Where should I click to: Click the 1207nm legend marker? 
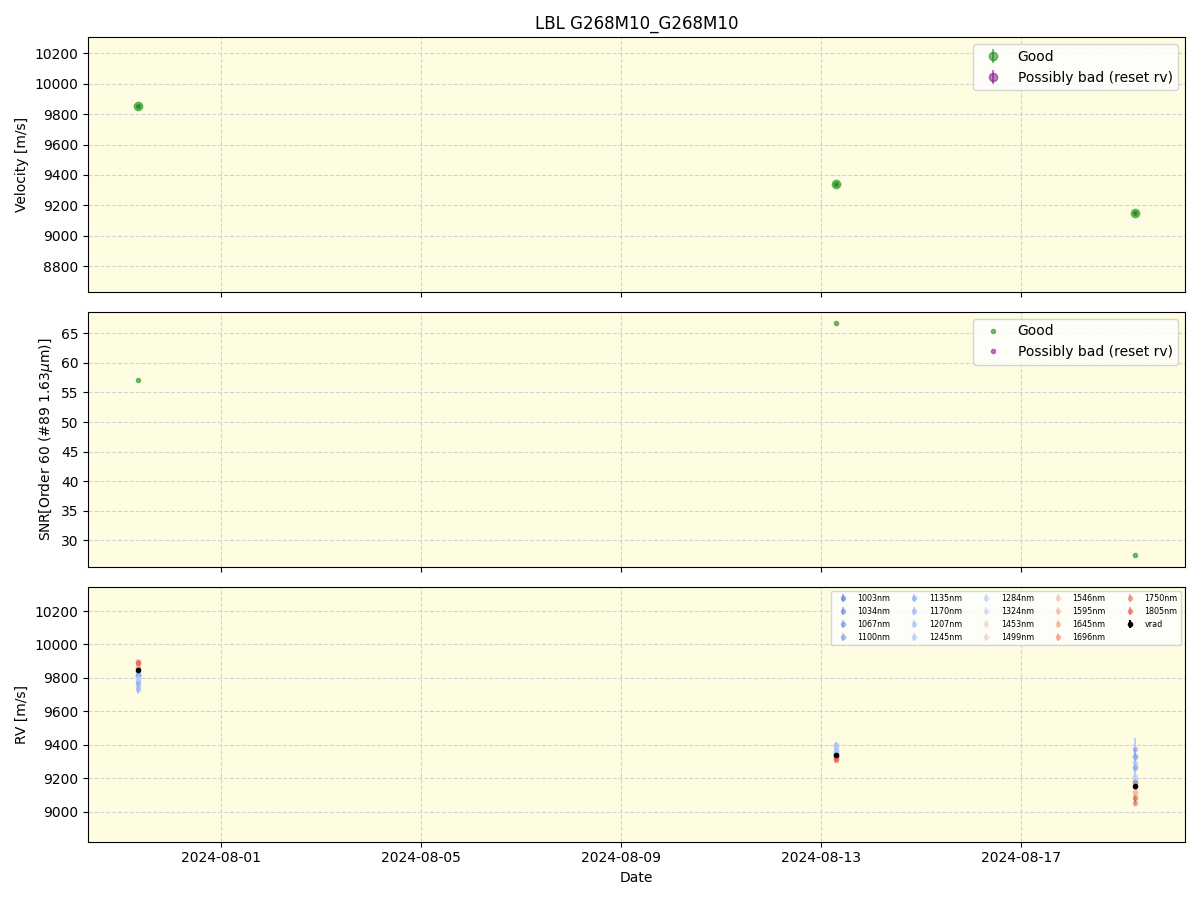point(915,624)
